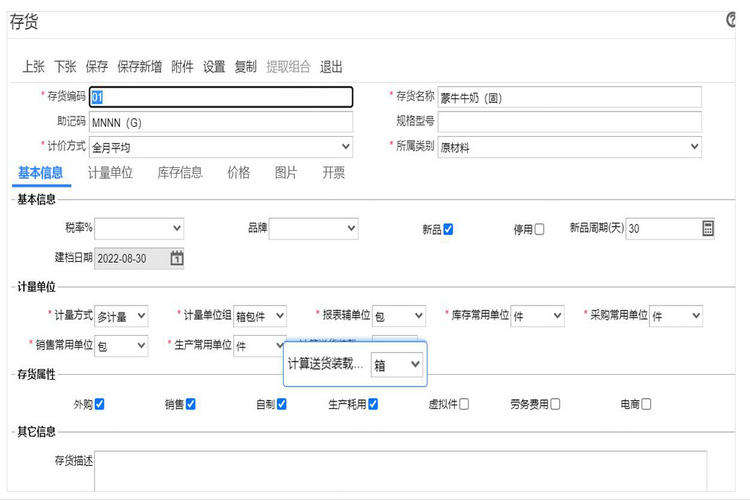The width and height of the screenshot is (750, 500).
Task: Click the help question mark icon
Action: [744, 21]
